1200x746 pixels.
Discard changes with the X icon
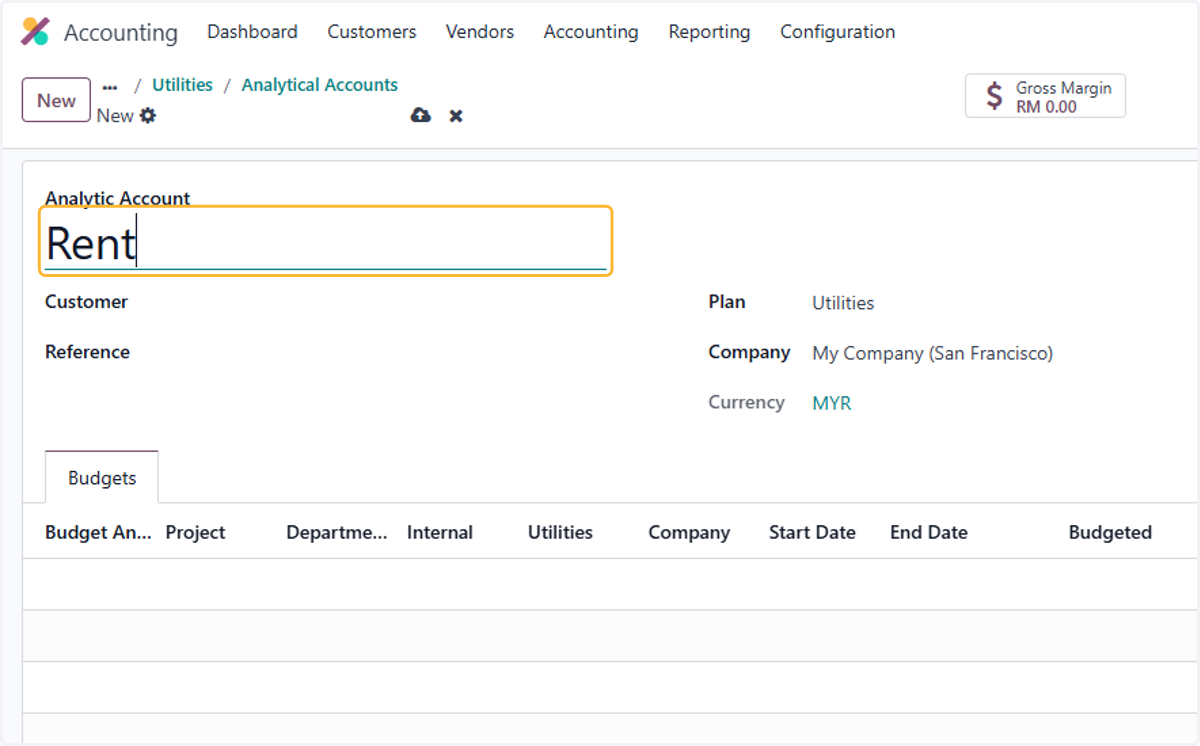[456, 116]
